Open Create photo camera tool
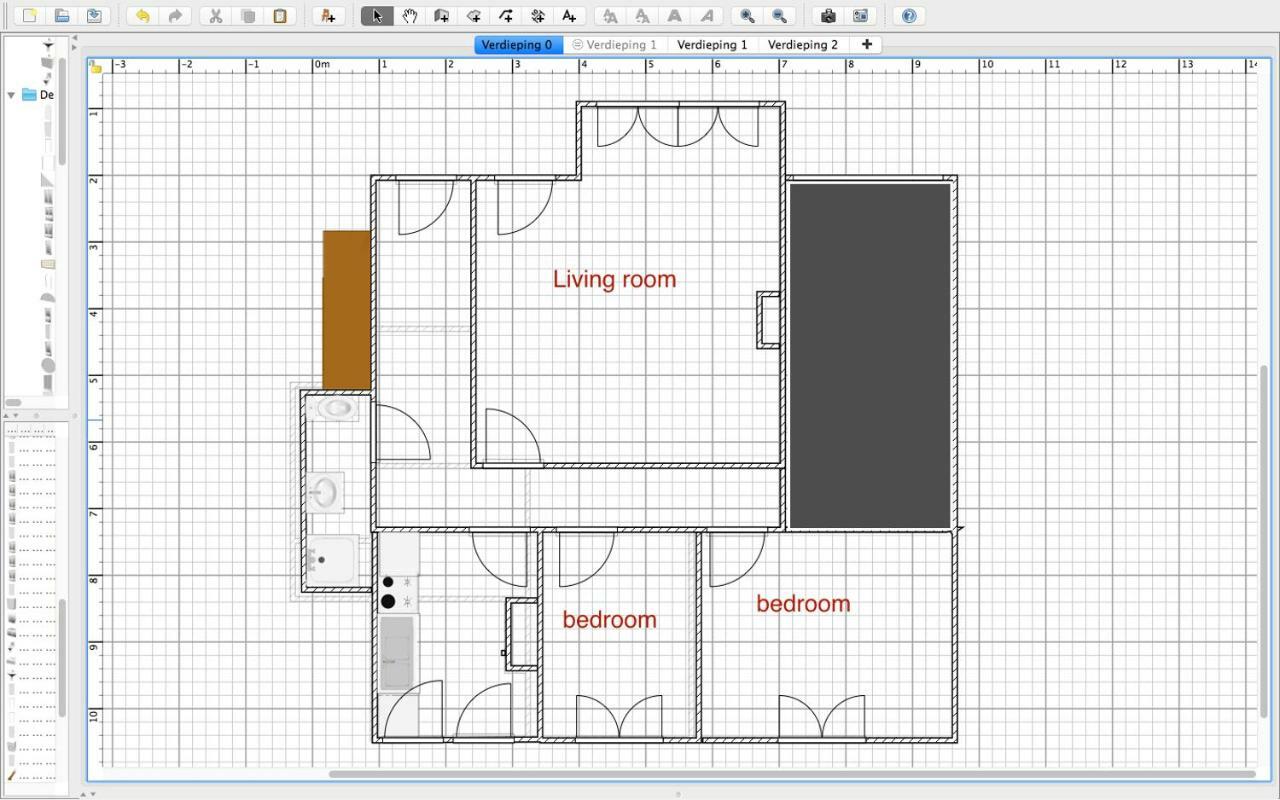Viewport: 1280px width, 800px height. pos(828,16)
